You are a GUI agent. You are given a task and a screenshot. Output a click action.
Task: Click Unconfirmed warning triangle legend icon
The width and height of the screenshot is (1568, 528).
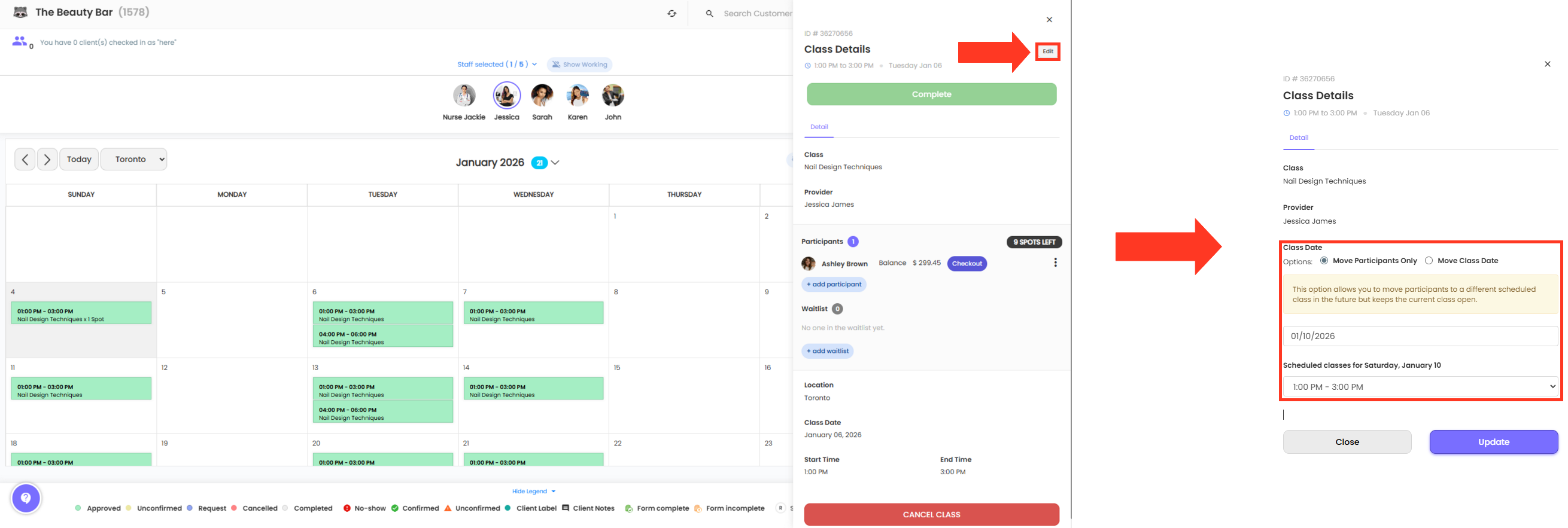[448, 508]
